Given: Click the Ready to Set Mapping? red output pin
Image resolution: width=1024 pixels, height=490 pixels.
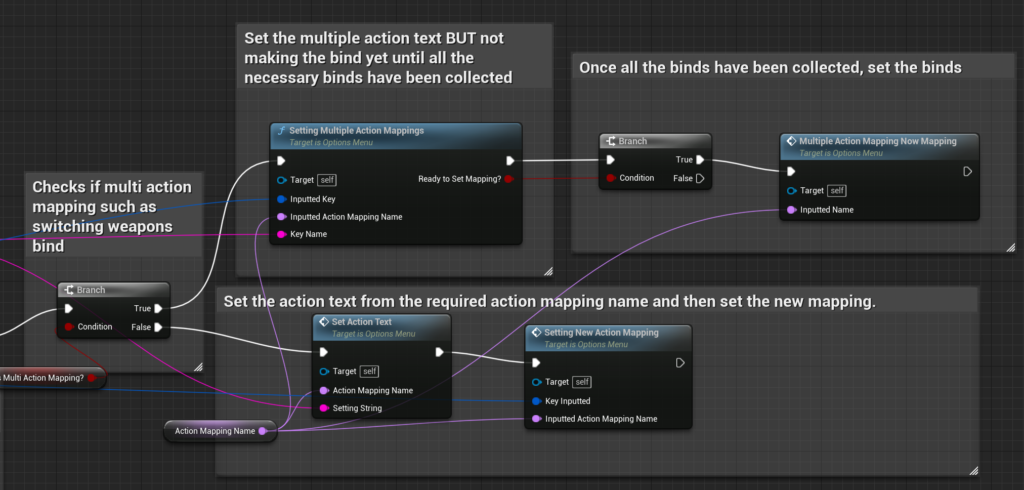Looking at the screenshot, I should pos(509,179).
